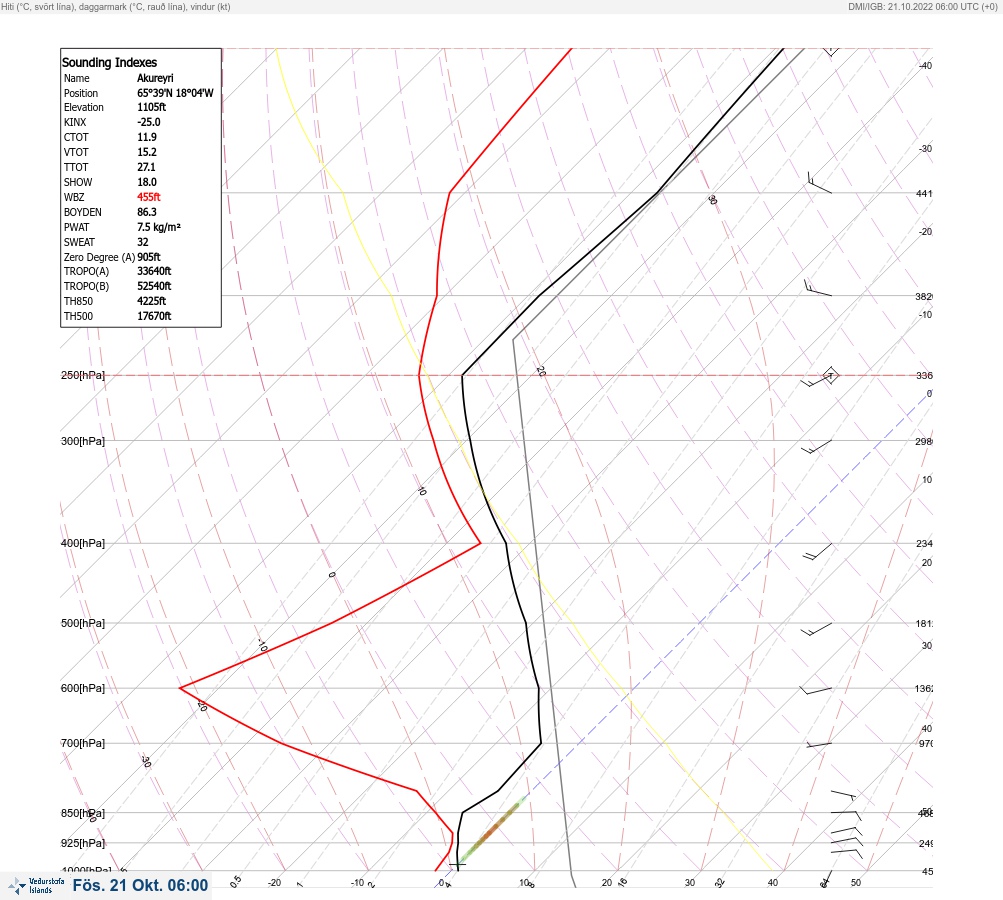Click the -20 label on the temperature axis

pyautogui.click(x=274, y=883)
